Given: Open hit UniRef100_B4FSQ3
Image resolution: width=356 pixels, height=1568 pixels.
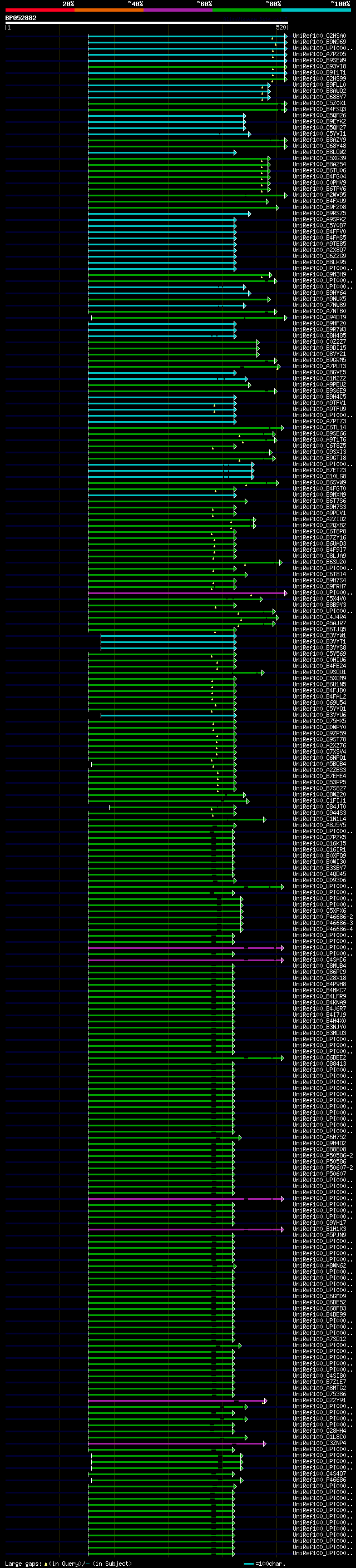Looking at the screenshot, I should tap(319, 110).
